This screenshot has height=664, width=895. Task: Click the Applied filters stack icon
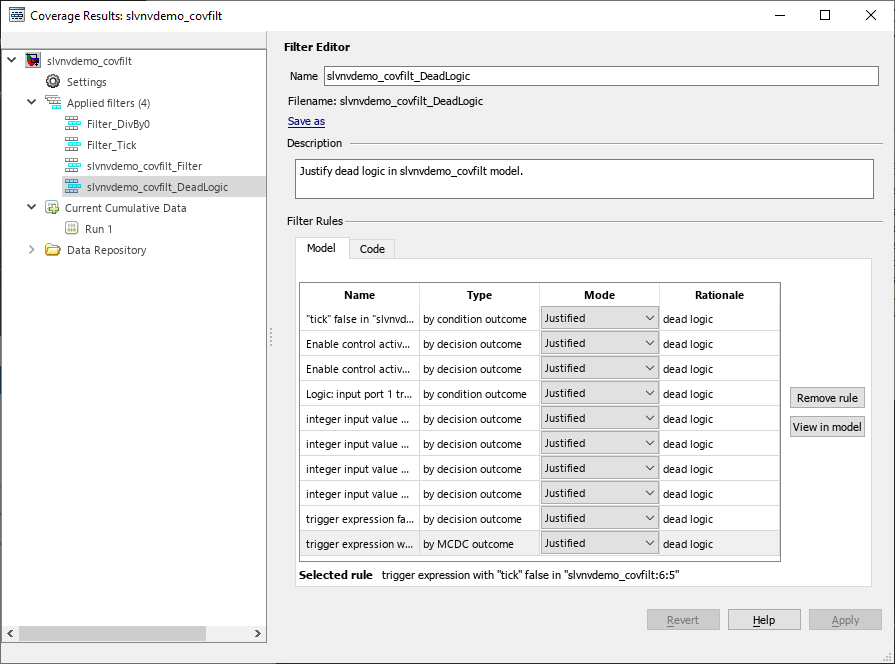pyautogui.click(x=53, y=102)
